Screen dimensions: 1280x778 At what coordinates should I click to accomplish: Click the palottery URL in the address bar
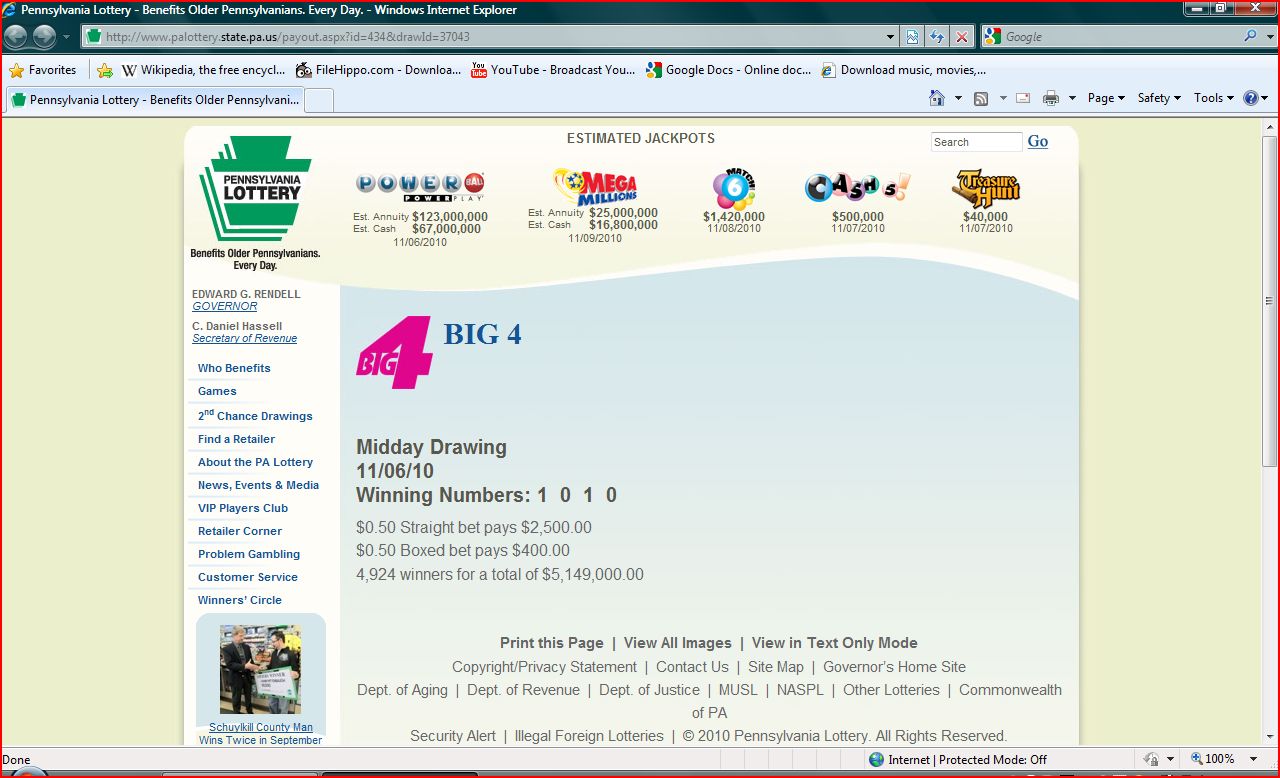pos(287,37)
